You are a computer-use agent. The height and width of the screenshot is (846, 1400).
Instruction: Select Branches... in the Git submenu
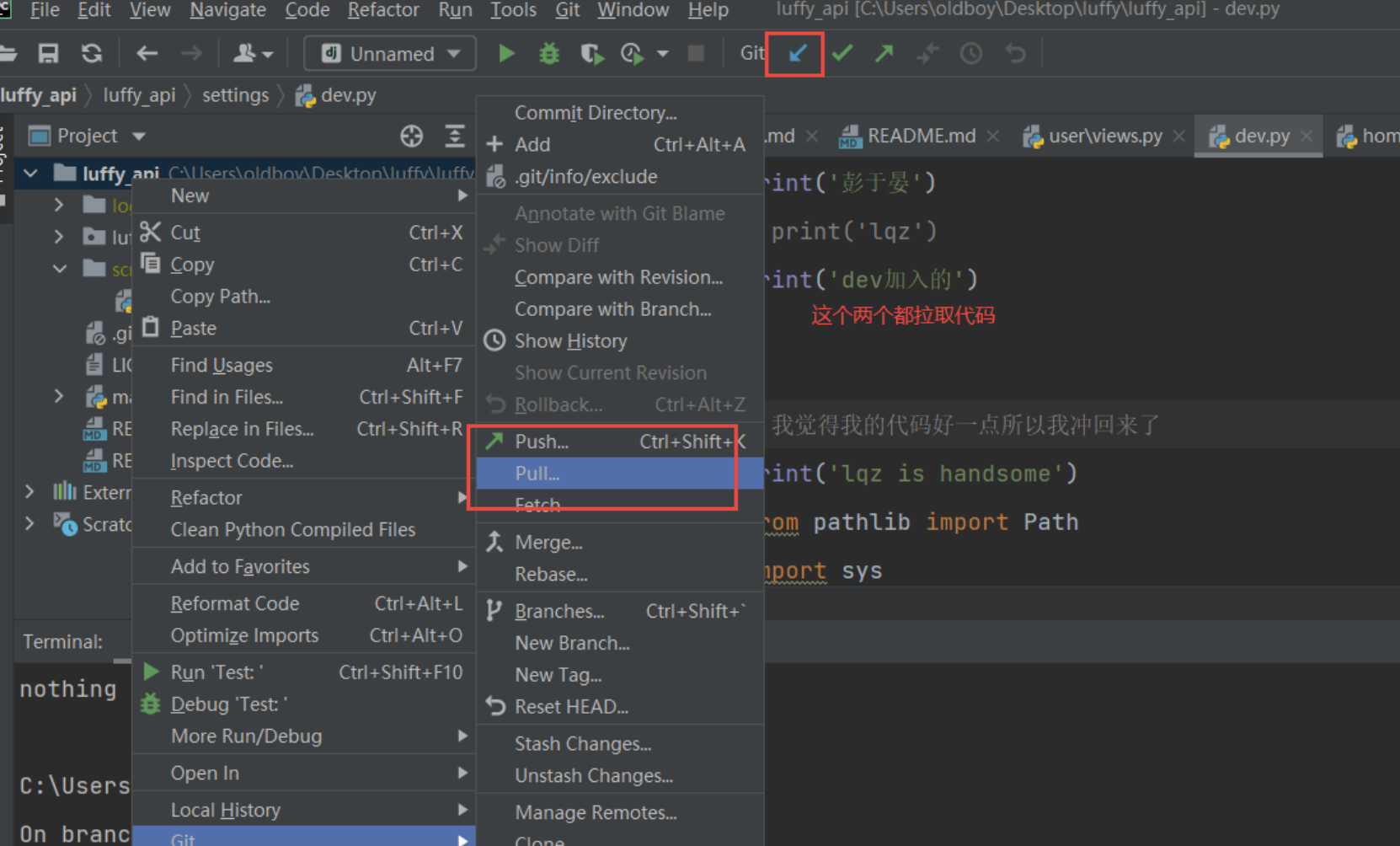click(x=620, y=612)
